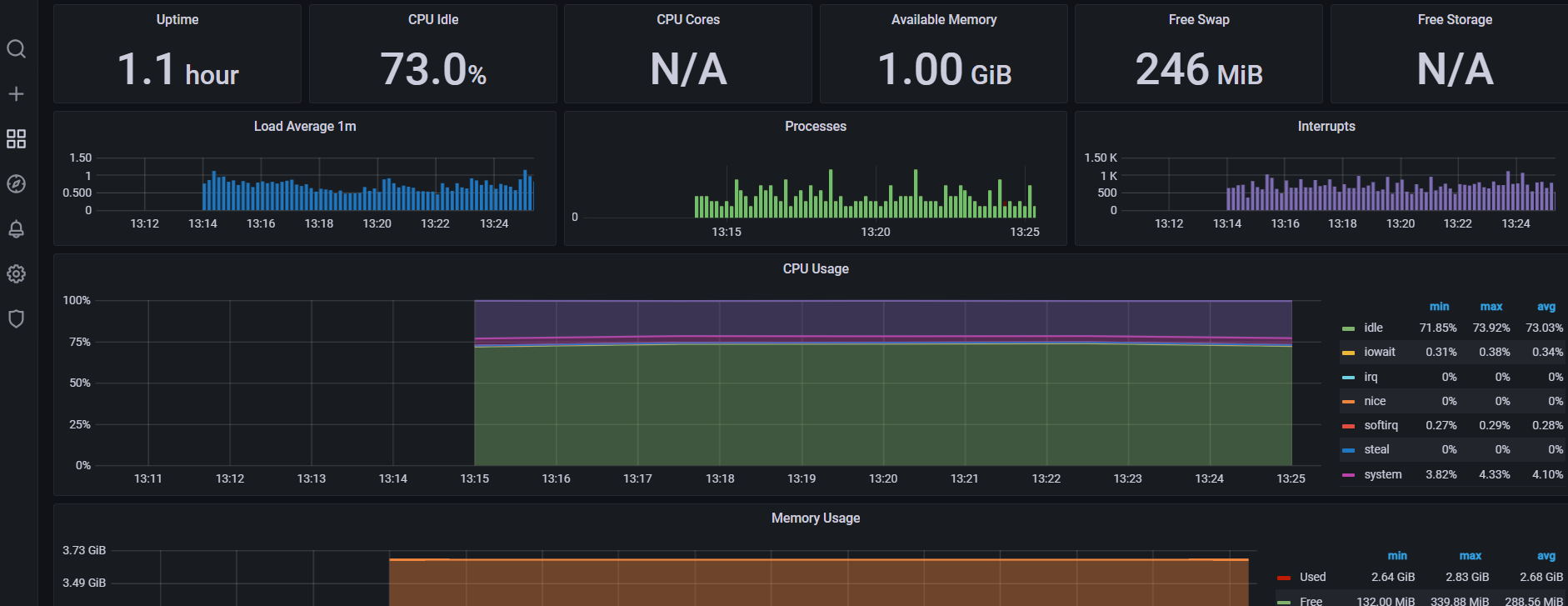Viewport: 1568px width, 606px height.
Task: Open the Alerting bell icon
Action: coord(16,229)
